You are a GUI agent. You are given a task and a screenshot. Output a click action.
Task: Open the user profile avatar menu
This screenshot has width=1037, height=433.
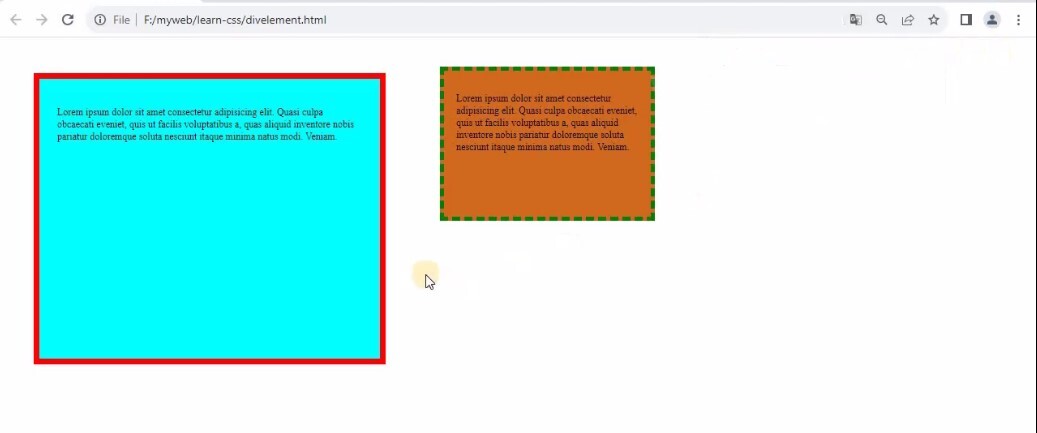click(x=992, y=20)
